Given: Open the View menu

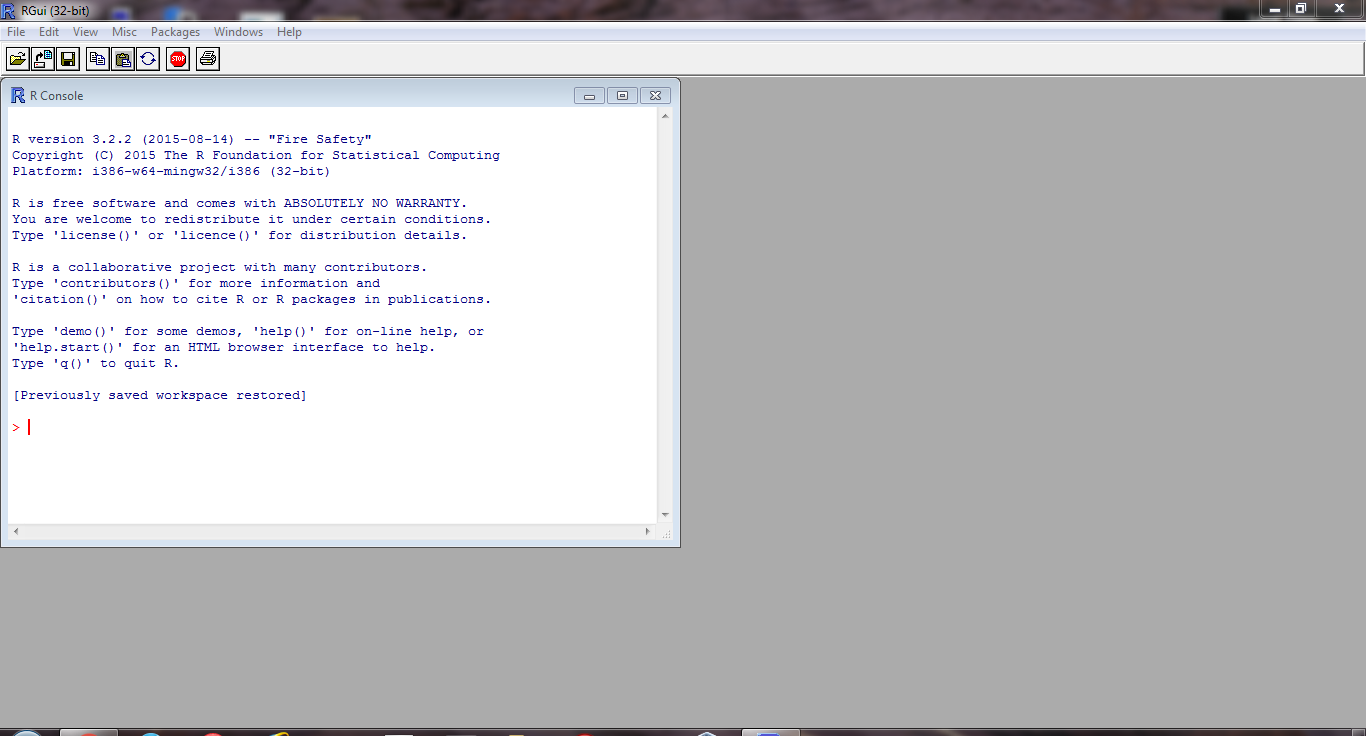Looking at the screenshot, I should click(85, 32).
